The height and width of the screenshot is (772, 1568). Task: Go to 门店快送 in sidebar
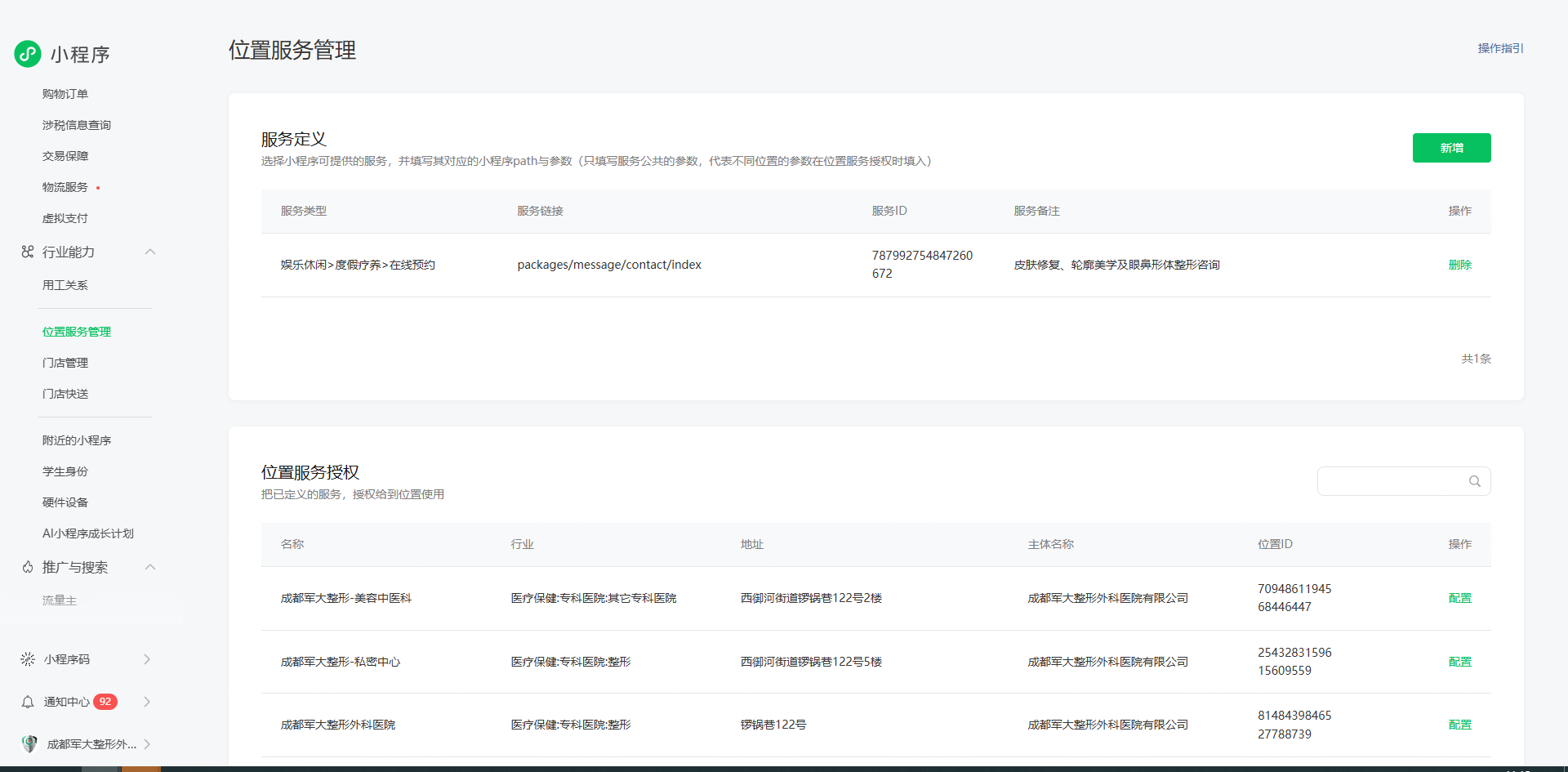coord(65,394)
